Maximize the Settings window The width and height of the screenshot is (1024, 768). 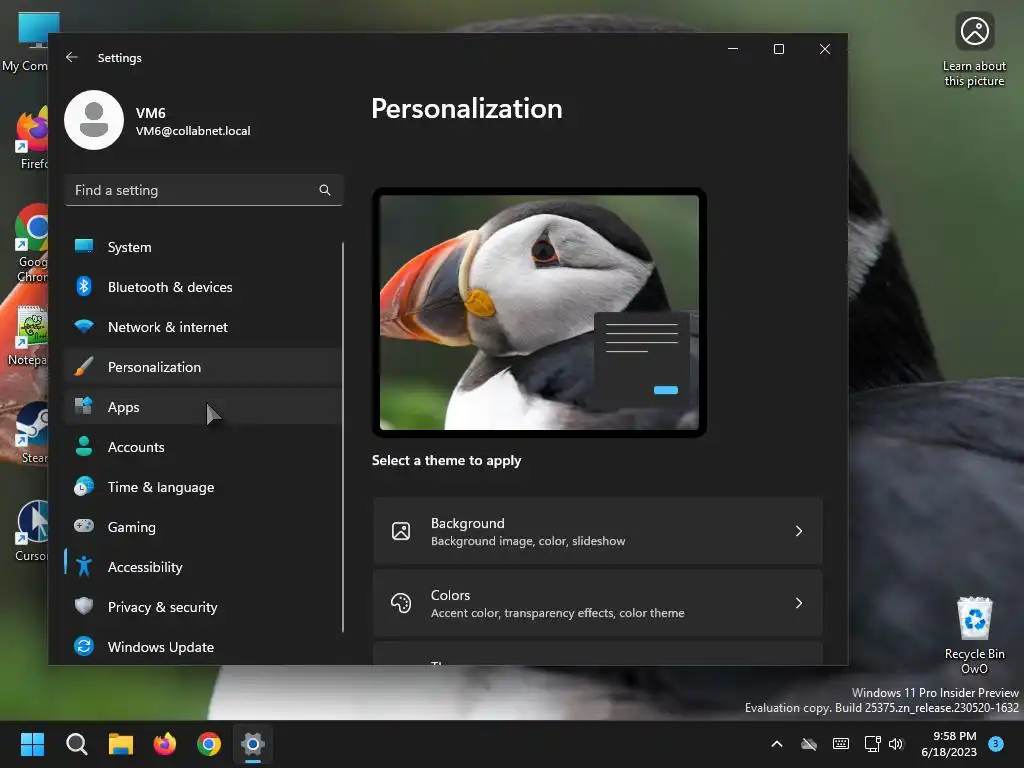click(x=778, y=49)
